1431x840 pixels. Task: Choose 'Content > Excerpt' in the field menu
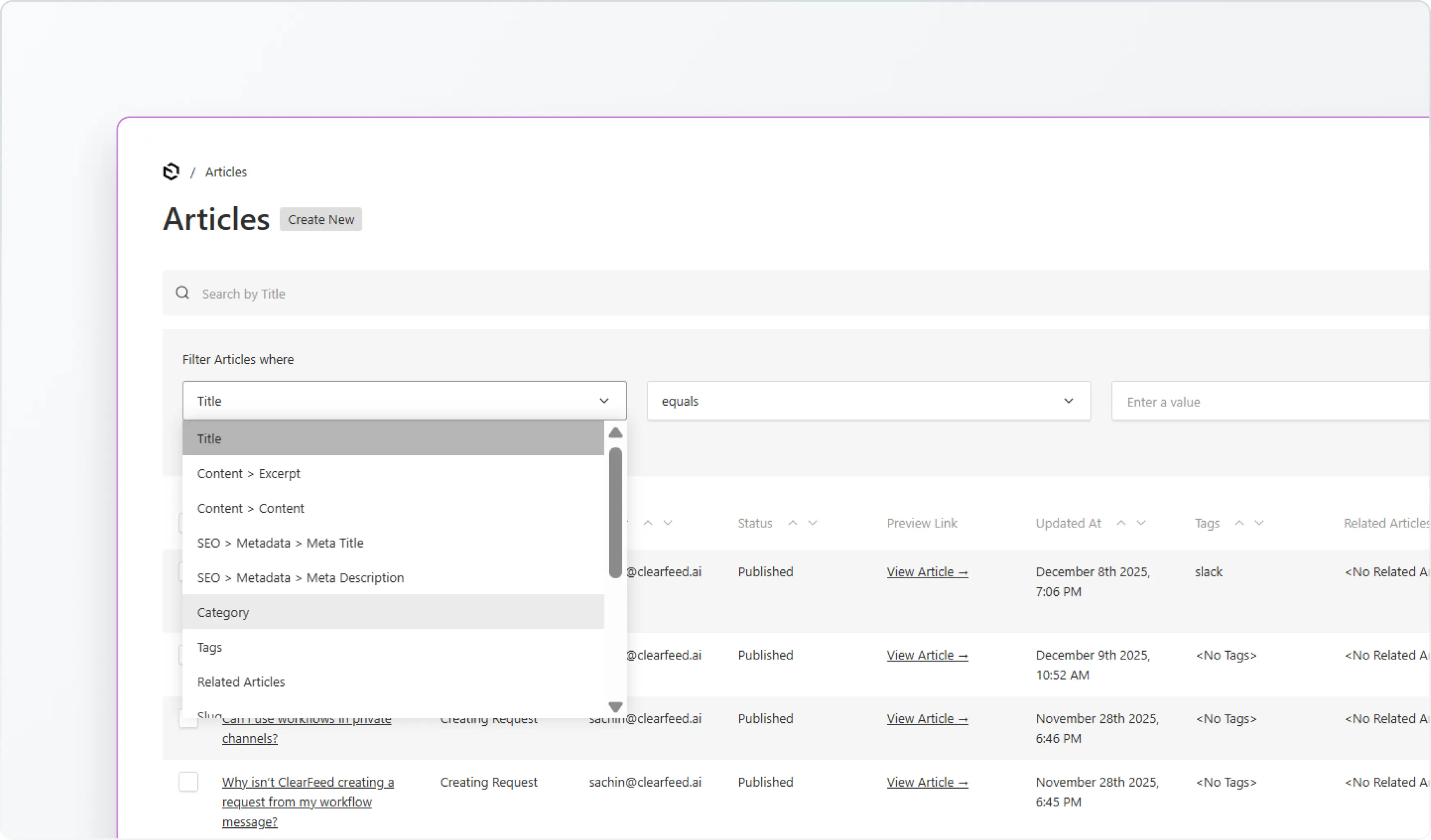(249, 473)
